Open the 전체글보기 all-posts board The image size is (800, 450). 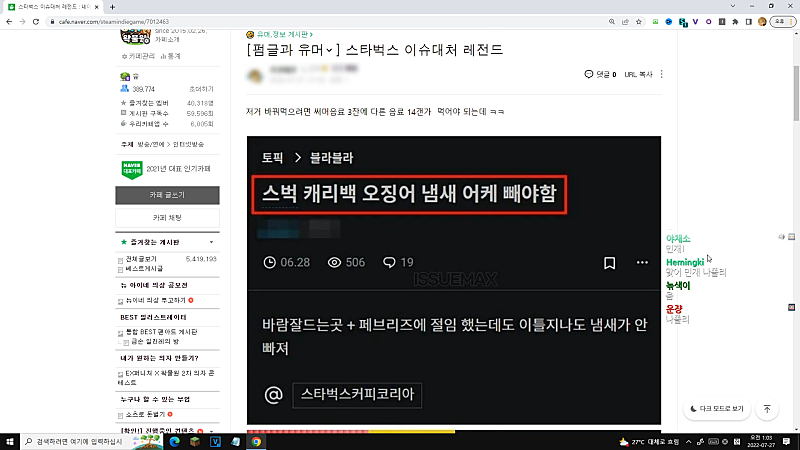click(x=141, y=259)
